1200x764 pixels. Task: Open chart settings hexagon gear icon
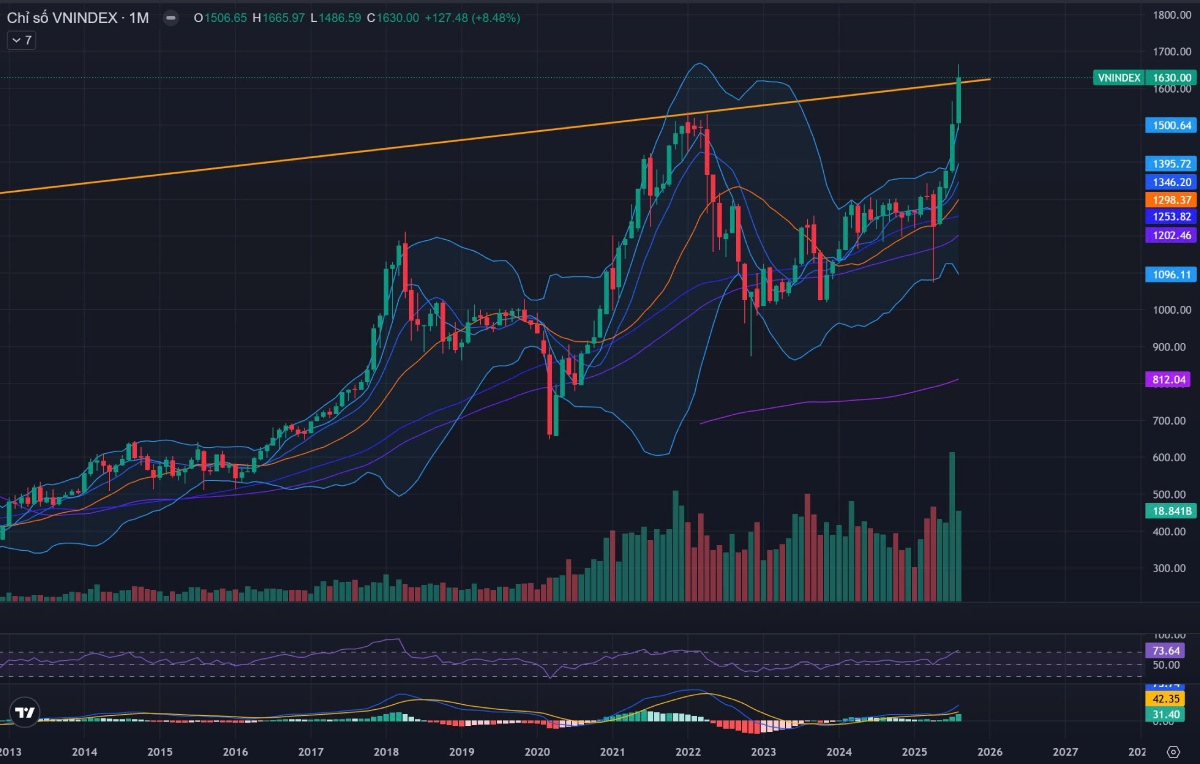[x=1173, y=750]
